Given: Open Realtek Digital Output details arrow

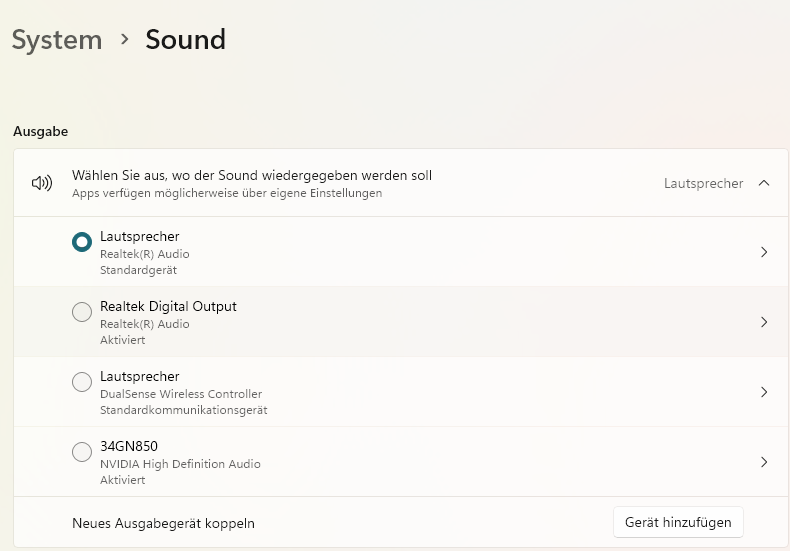Looking at the screenshot, I should point(764,322).
